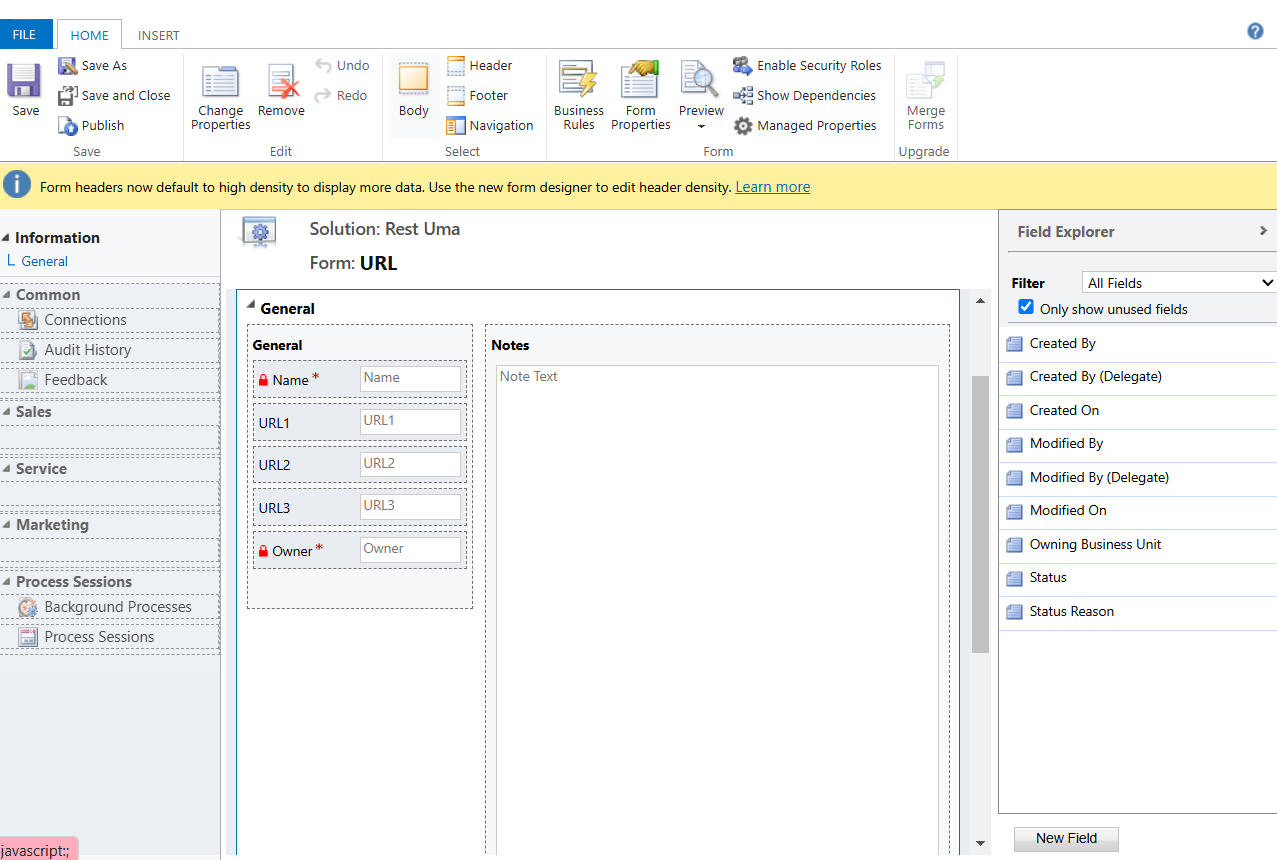The height and width of the screenshot is (860, 1277).
Task: Collapse the Service navigation group
Action: (6, 469)
